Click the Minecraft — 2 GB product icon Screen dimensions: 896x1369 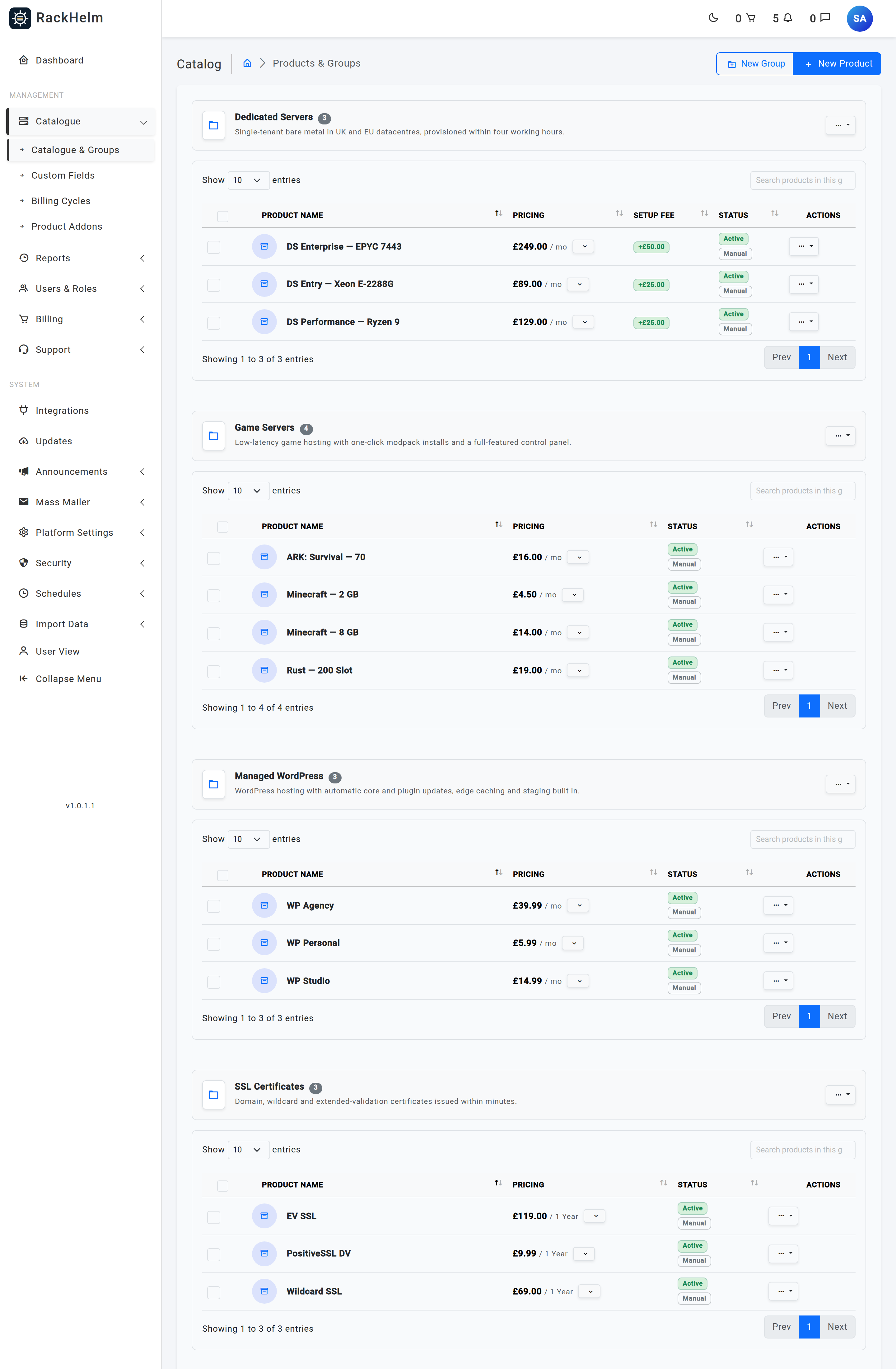click(264, 594)
